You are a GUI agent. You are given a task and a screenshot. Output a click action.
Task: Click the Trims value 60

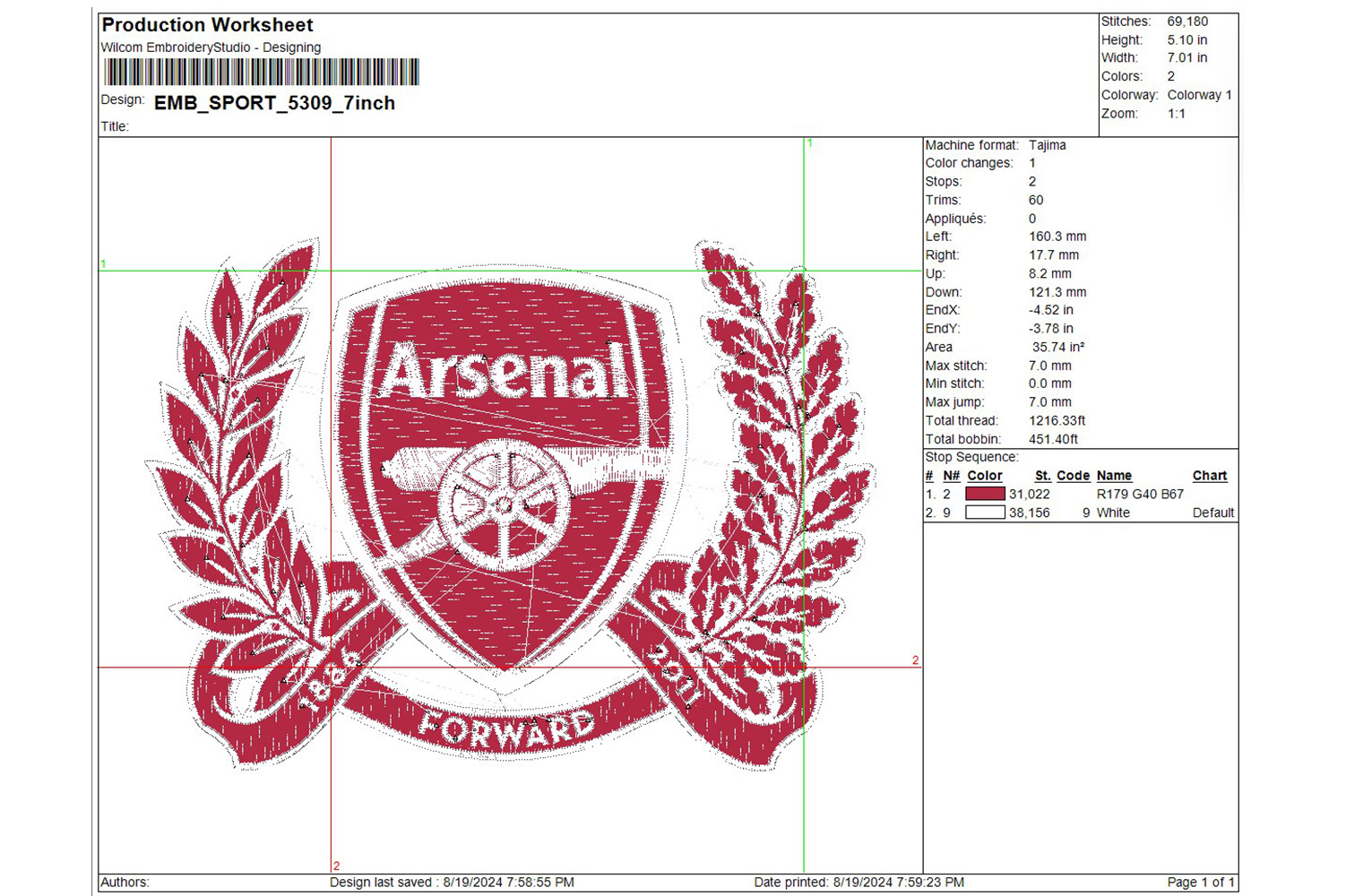pyautogui.click(x=1036, y=200)
